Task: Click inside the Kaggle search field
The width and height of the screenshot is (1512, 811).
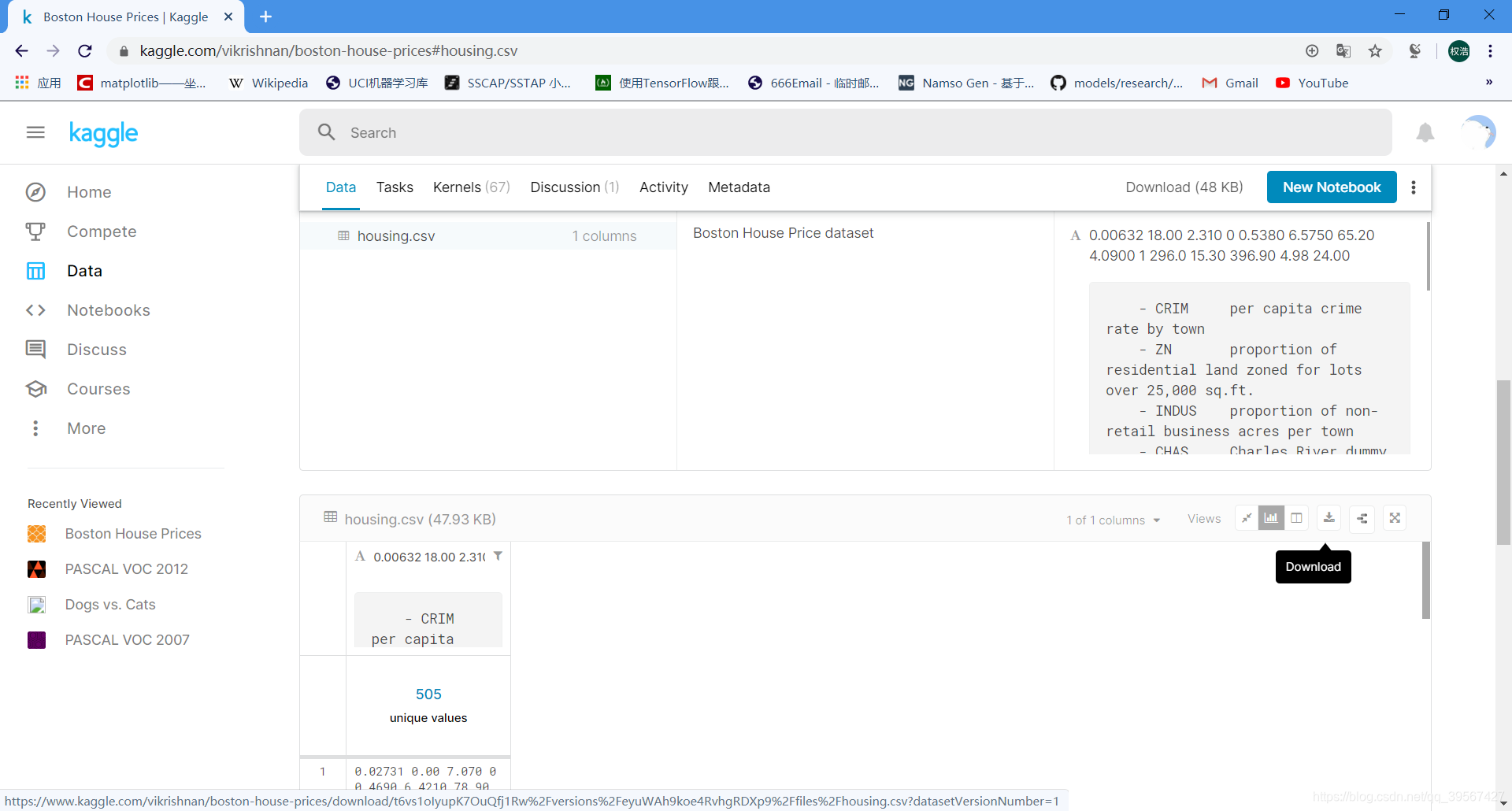Action: tap(630, 132)
